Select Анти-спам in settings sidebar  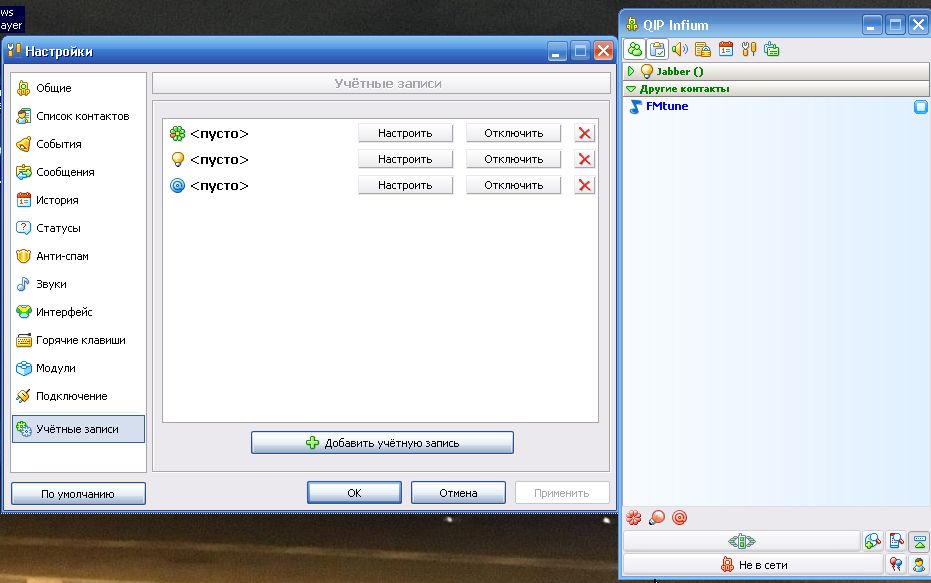62,256
